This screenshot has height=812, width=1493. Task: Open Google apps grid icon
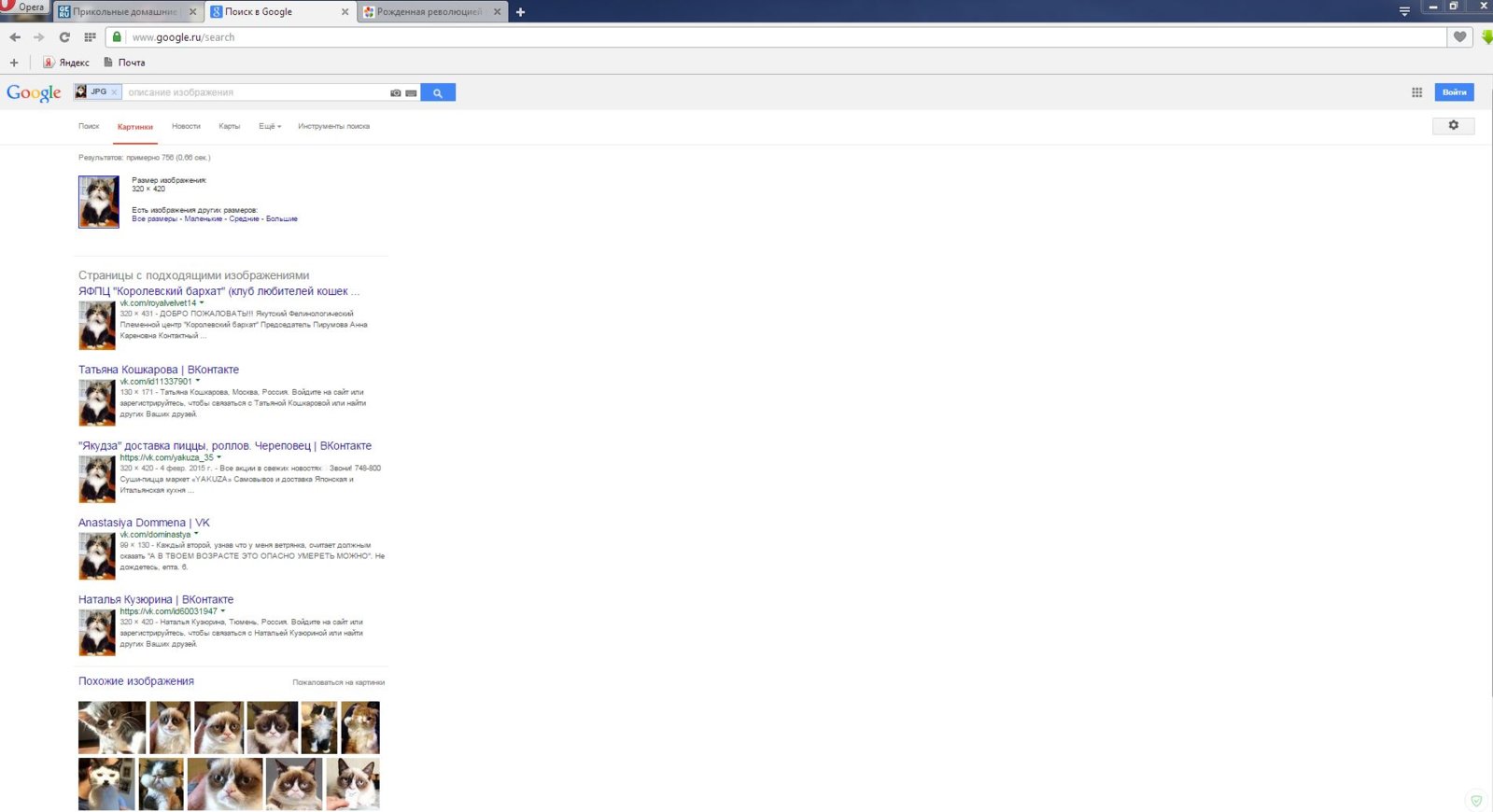pyautogui.click(x=1416, y=92)
